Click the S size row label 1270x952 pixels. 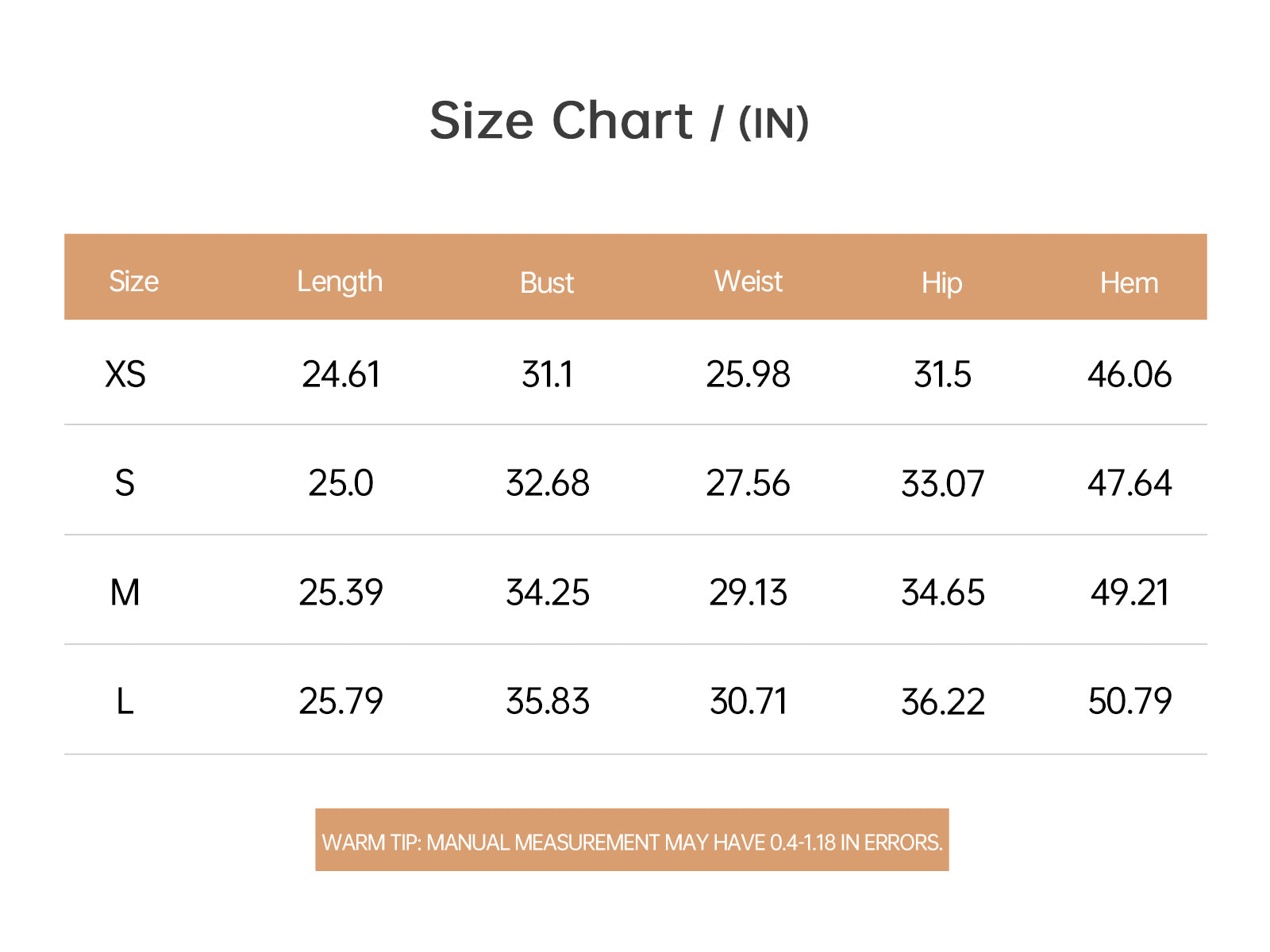(x=125, y=483)
